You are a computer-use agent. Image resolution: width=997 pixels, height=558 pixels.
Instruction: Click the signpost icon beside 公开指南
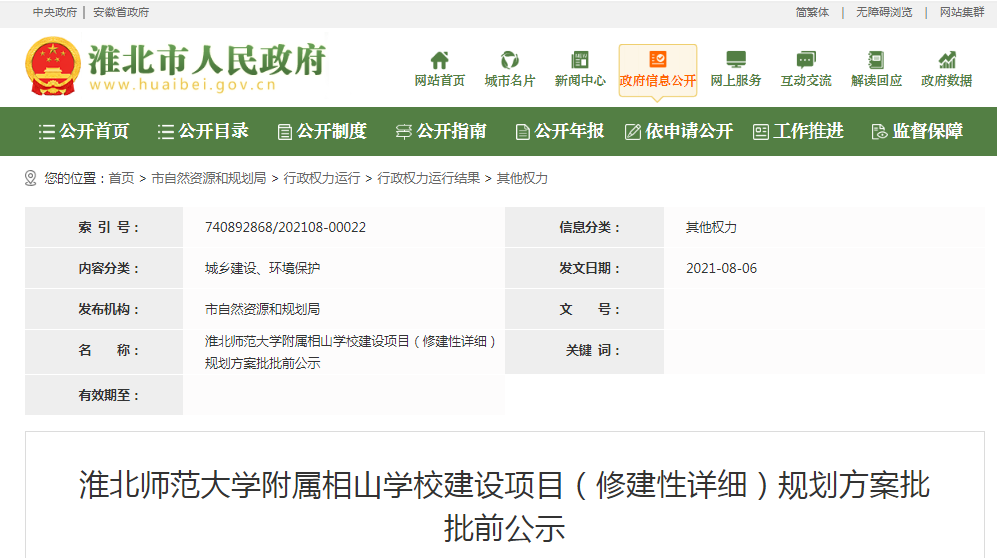point(404,132)
